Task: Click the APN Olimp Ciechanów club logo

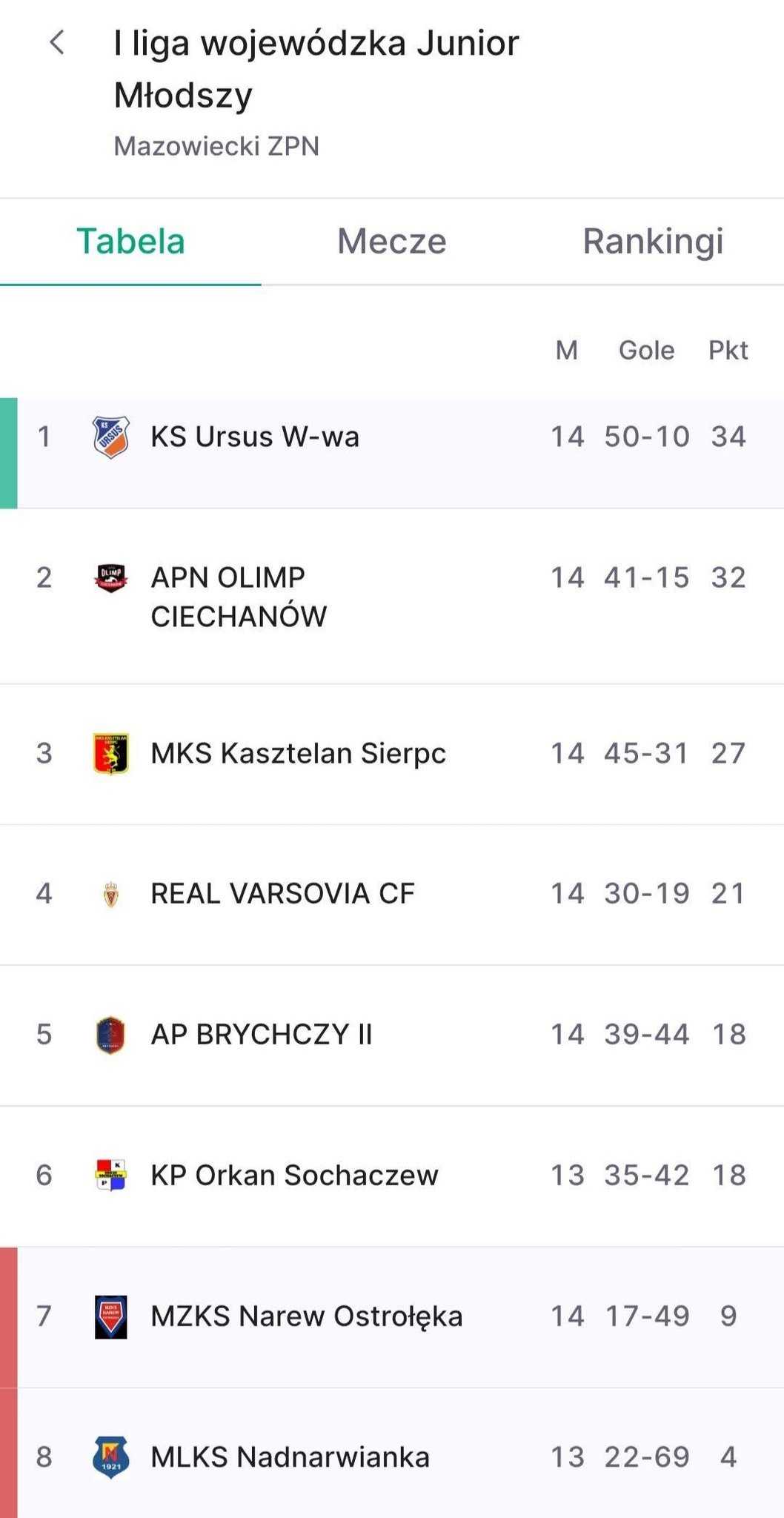Action: [111, 578]
